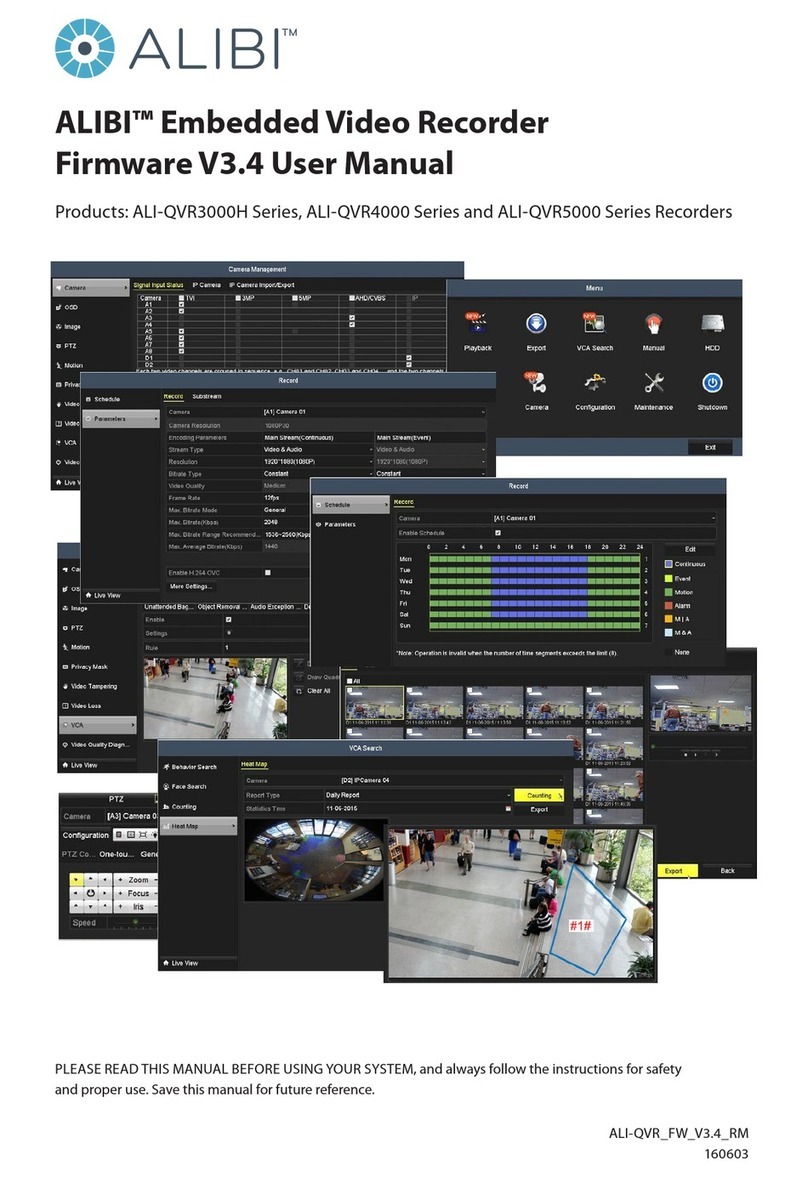Click the Shutdown icon in Menu
This screenshot has height=1177, width=808.
[x=712, y=383]
